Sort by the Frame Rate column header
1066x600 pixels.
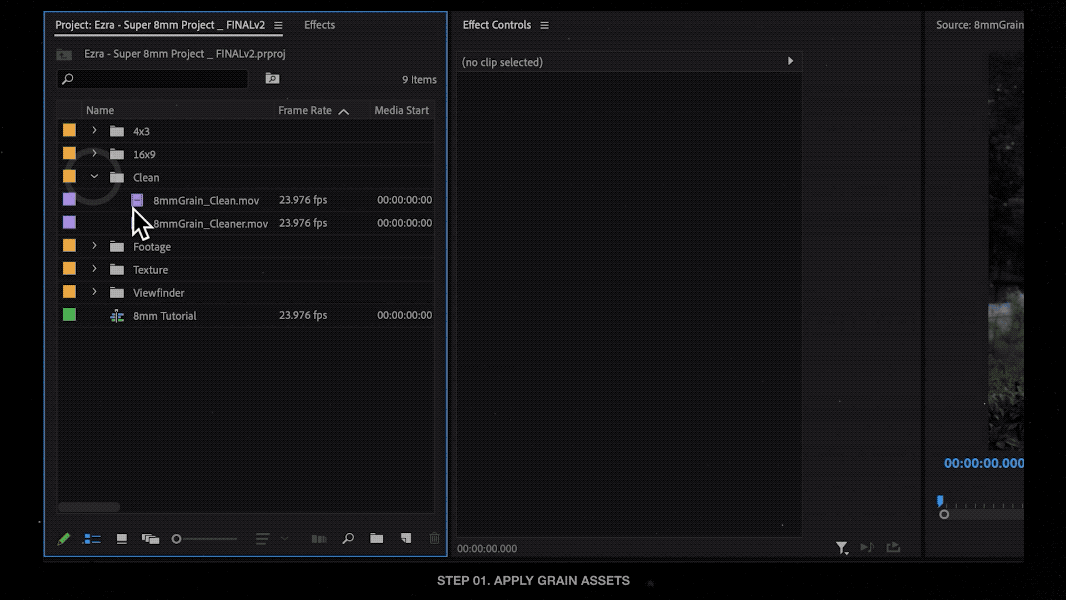pos(305,110)
